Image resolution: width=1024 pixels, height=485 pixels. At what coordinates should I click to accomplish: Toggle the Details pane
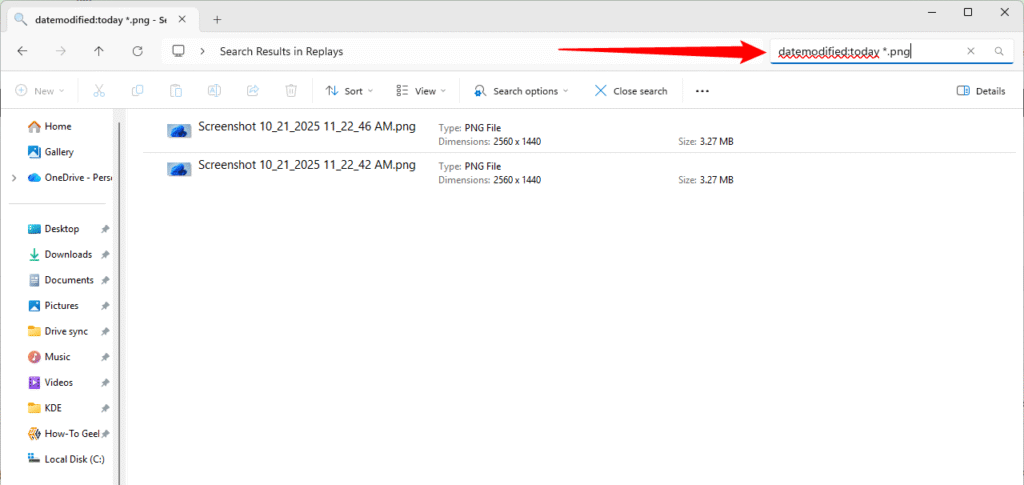click(981, 91)
